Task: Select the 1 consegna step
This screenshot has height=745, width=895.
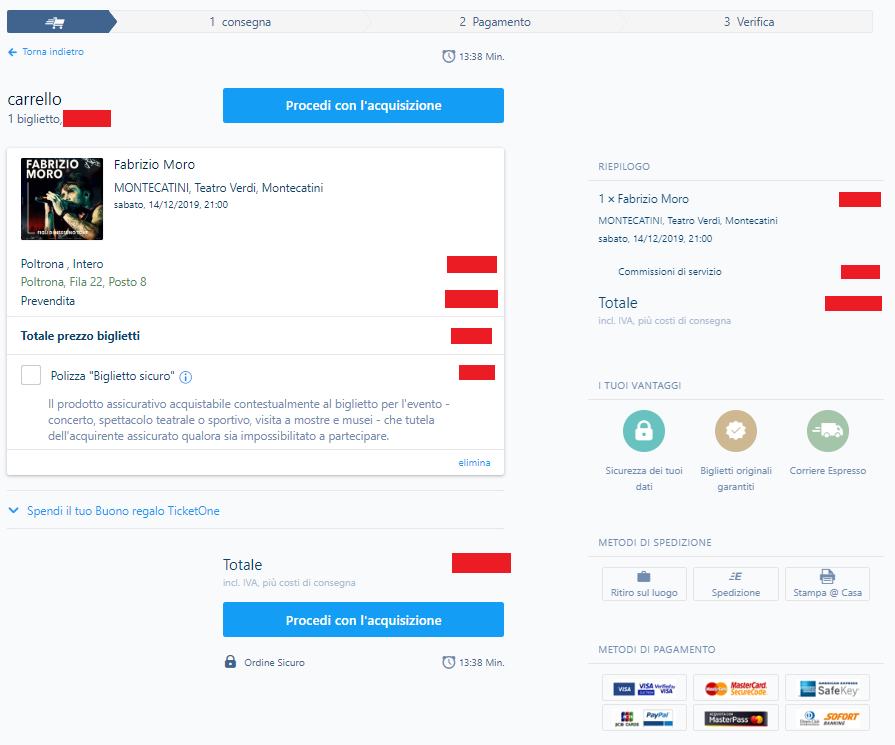Action: click(240, 22)
